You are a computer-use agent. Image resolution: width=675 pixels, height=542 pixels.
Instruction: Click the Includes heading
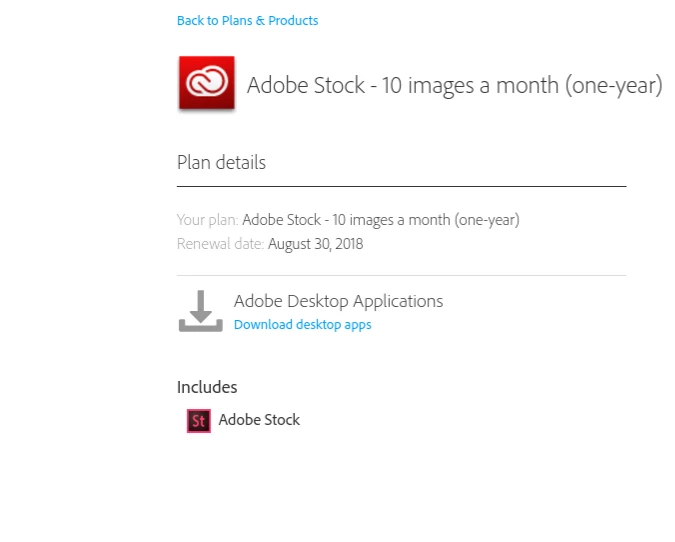tap(207, 387)
